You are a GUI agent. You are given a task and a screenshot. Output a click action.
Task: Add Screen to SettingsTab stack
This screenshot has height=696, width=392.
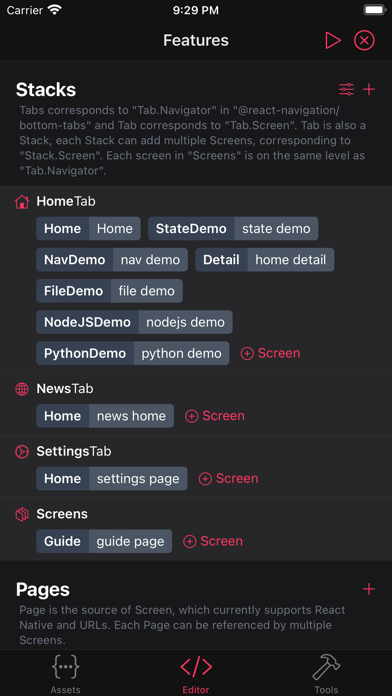click(x=228, y=478)
